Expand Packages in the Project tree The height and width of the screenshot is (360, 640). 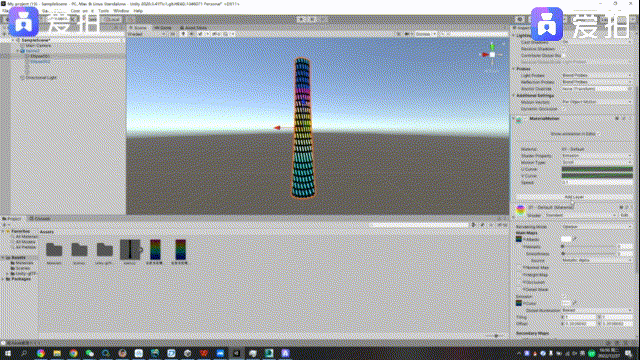point(3,279)
